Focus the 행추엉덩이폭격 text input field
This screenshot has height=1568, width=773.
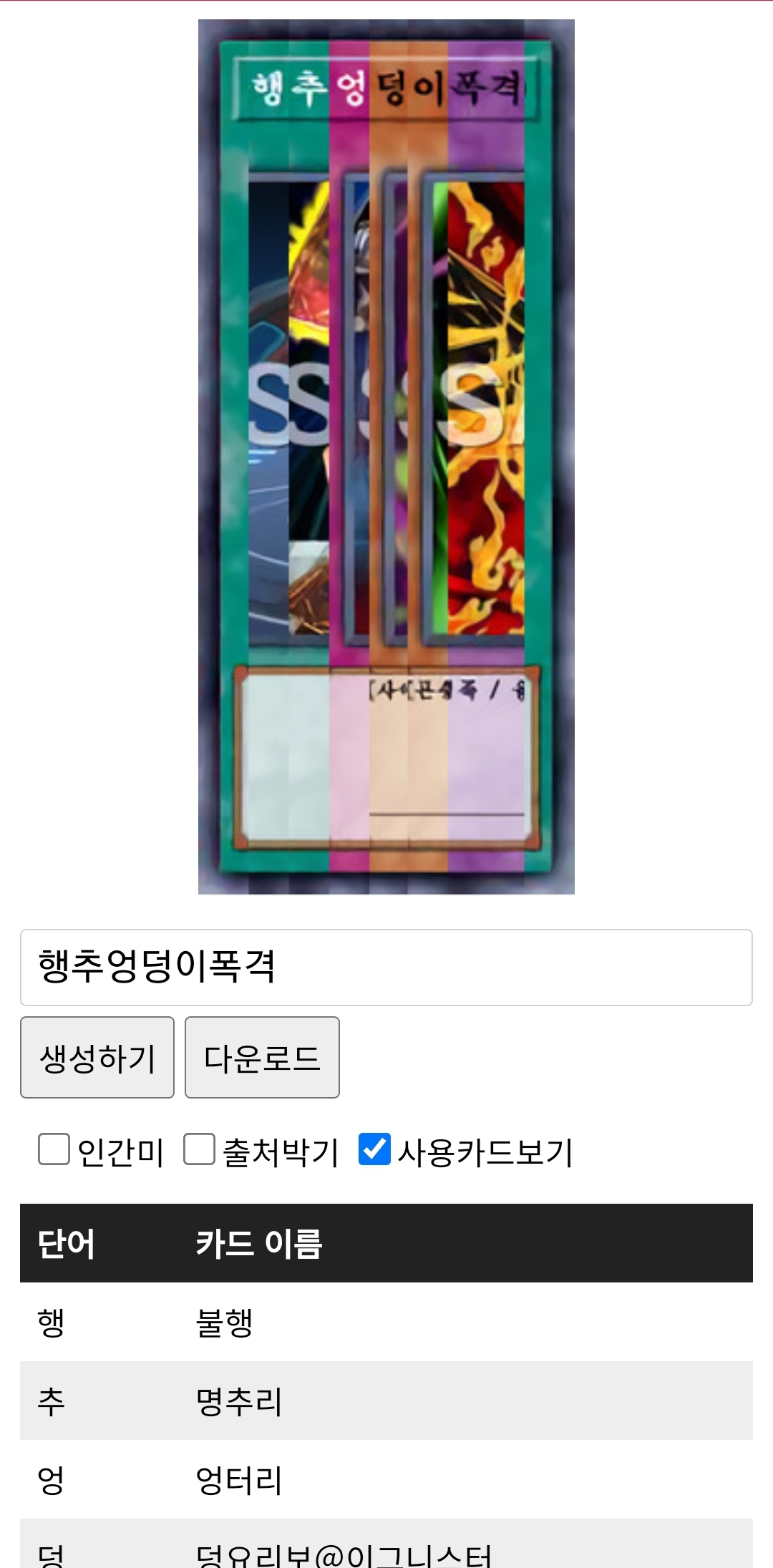point(386,968)
